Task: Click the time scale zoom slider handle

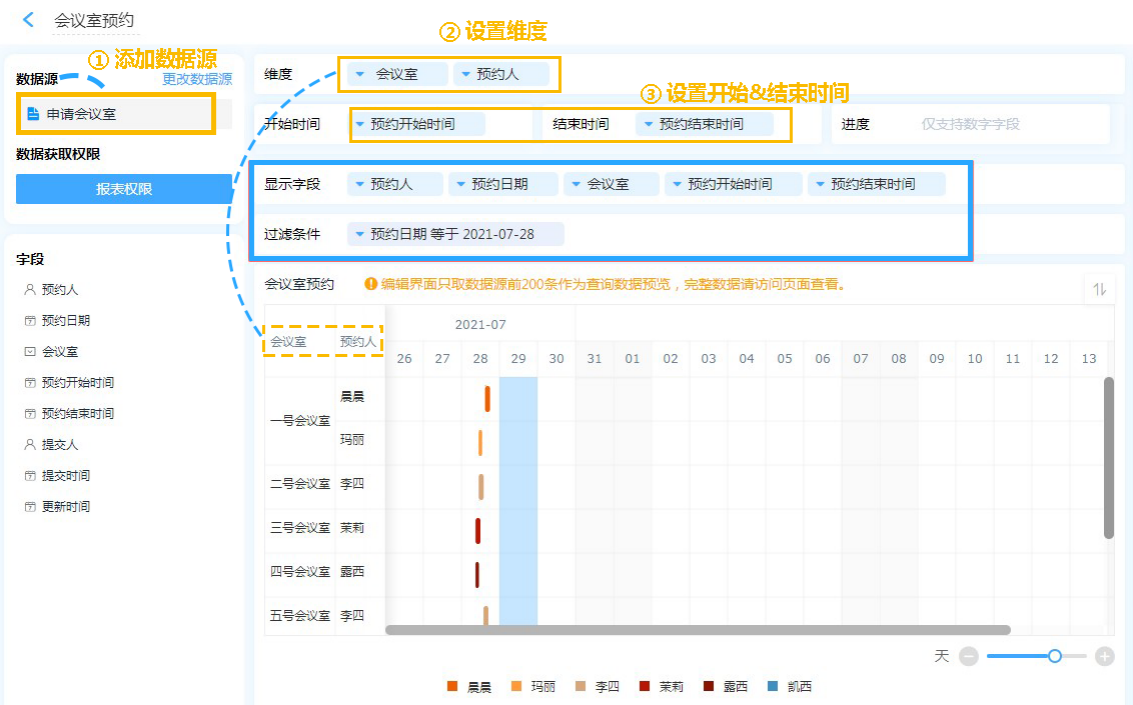Action: click(1054, 656)
